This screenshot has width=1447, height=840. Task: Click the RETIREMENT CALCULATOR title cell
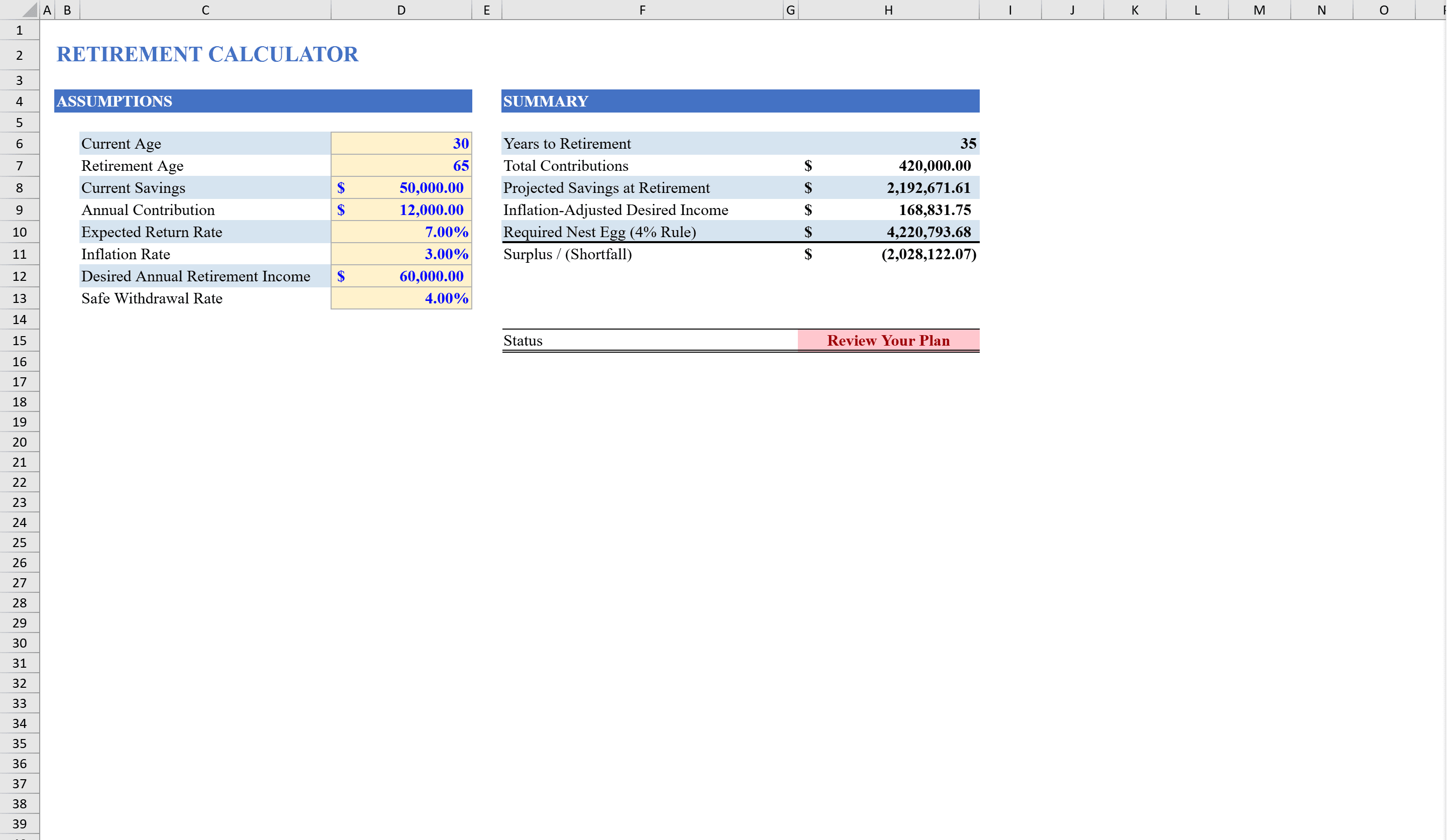click(206, 54)
